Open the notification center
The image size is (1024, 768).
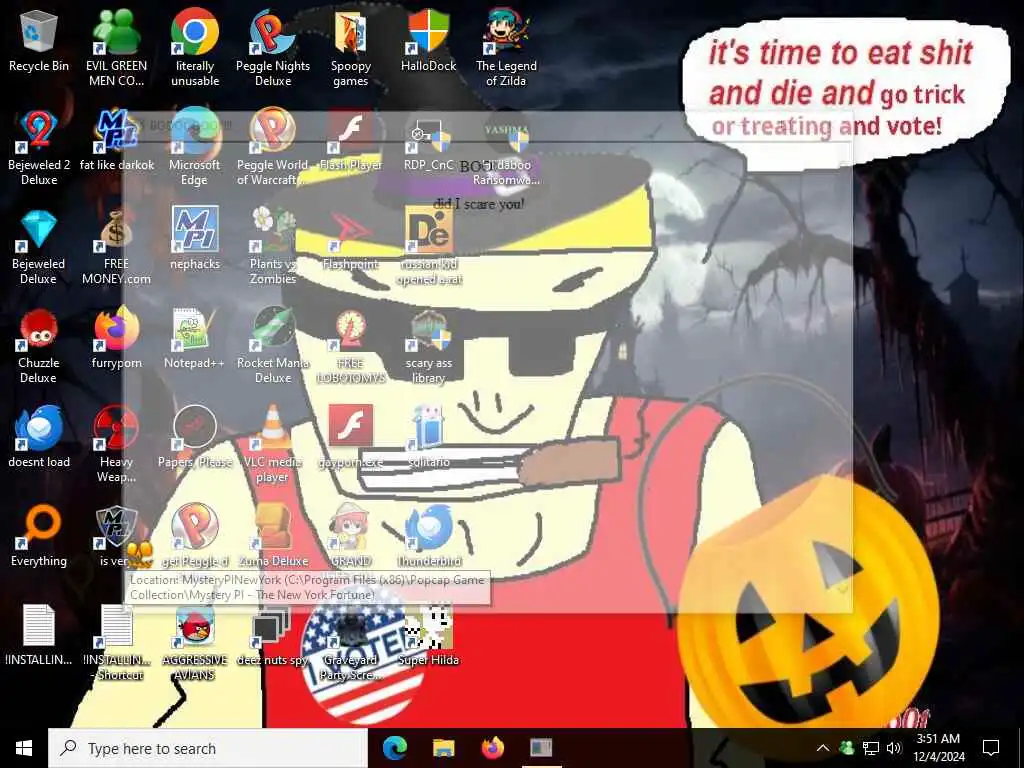click(x=991, y=748)
